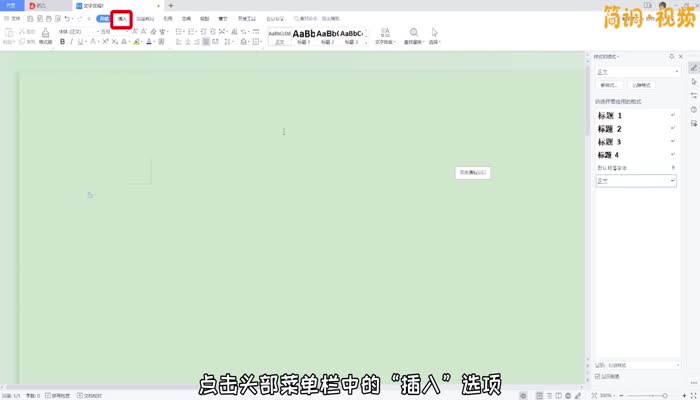
Task: Click the font color red A swatch
Action: (x=149, y=42)
